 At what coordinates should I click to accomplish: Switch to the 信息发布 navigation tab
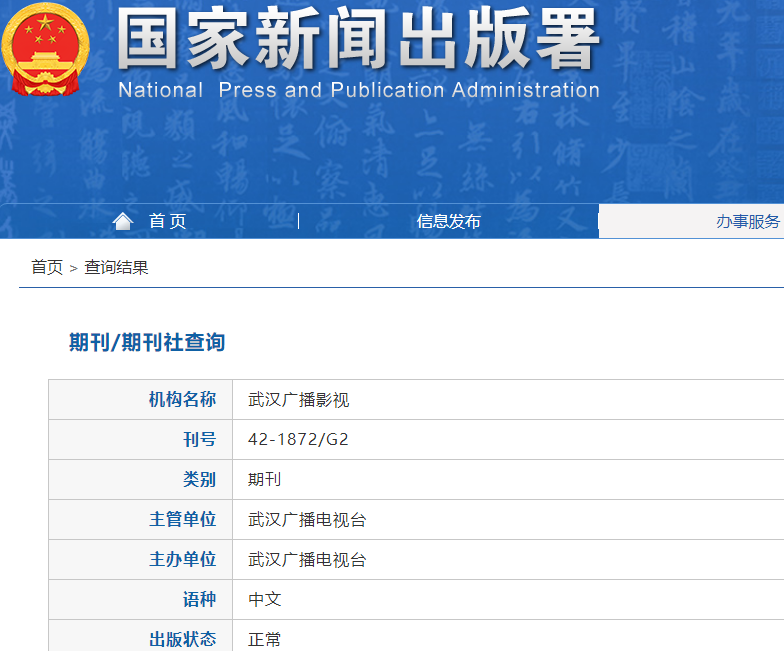[448, 222]
